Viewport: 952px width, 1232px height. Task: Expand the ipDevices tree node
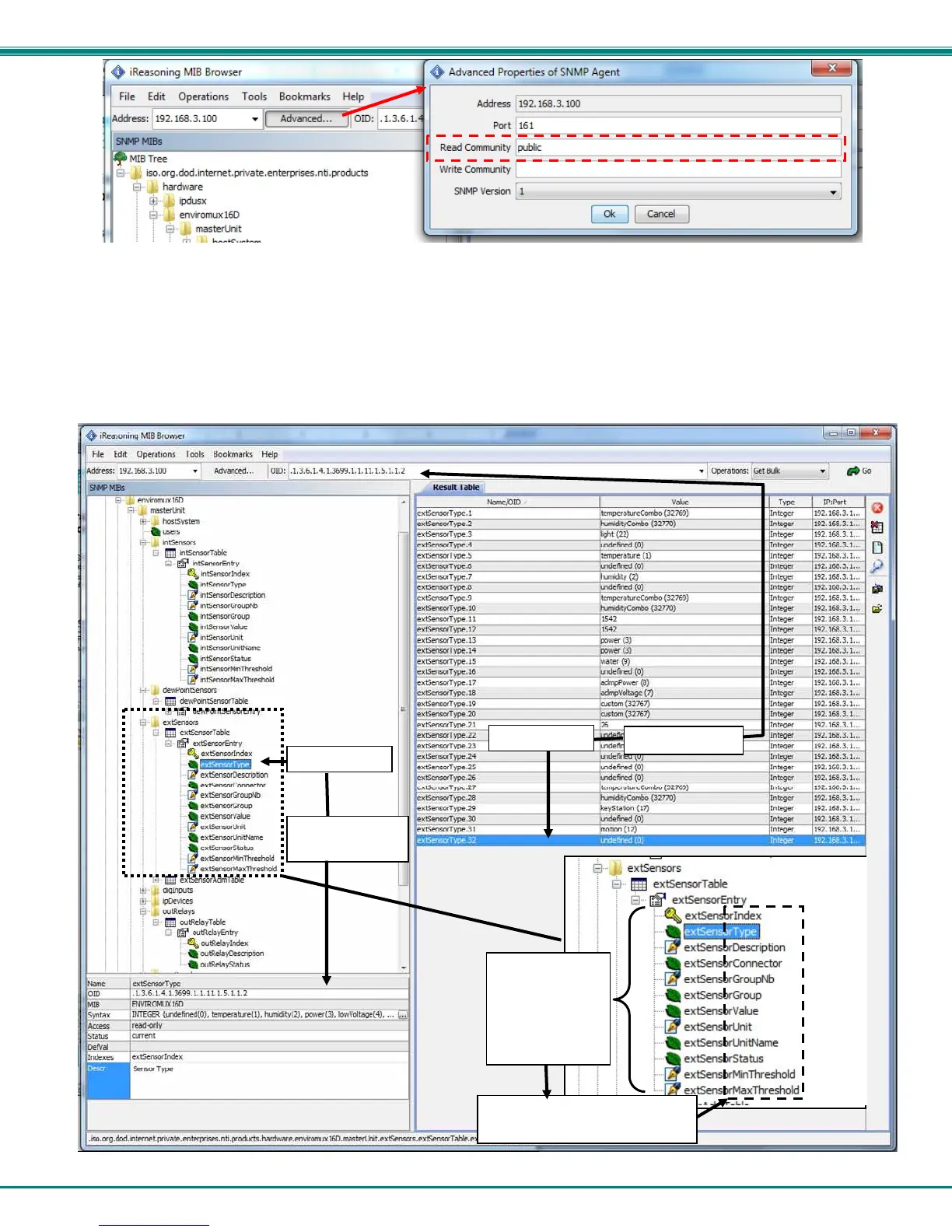point(143,901)
